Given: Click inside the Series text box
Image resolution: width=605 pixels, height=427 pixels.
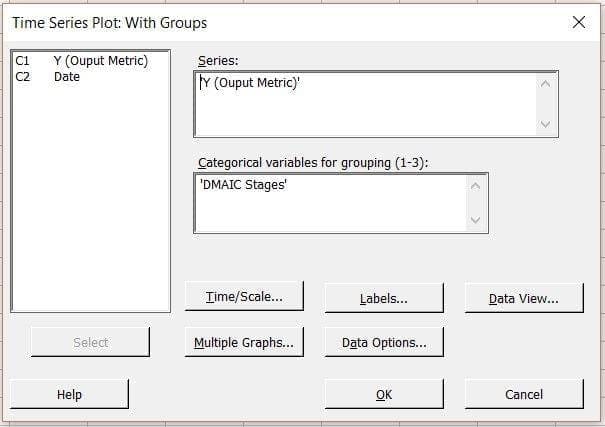Looking at the screenshot, I should point(366,103).
